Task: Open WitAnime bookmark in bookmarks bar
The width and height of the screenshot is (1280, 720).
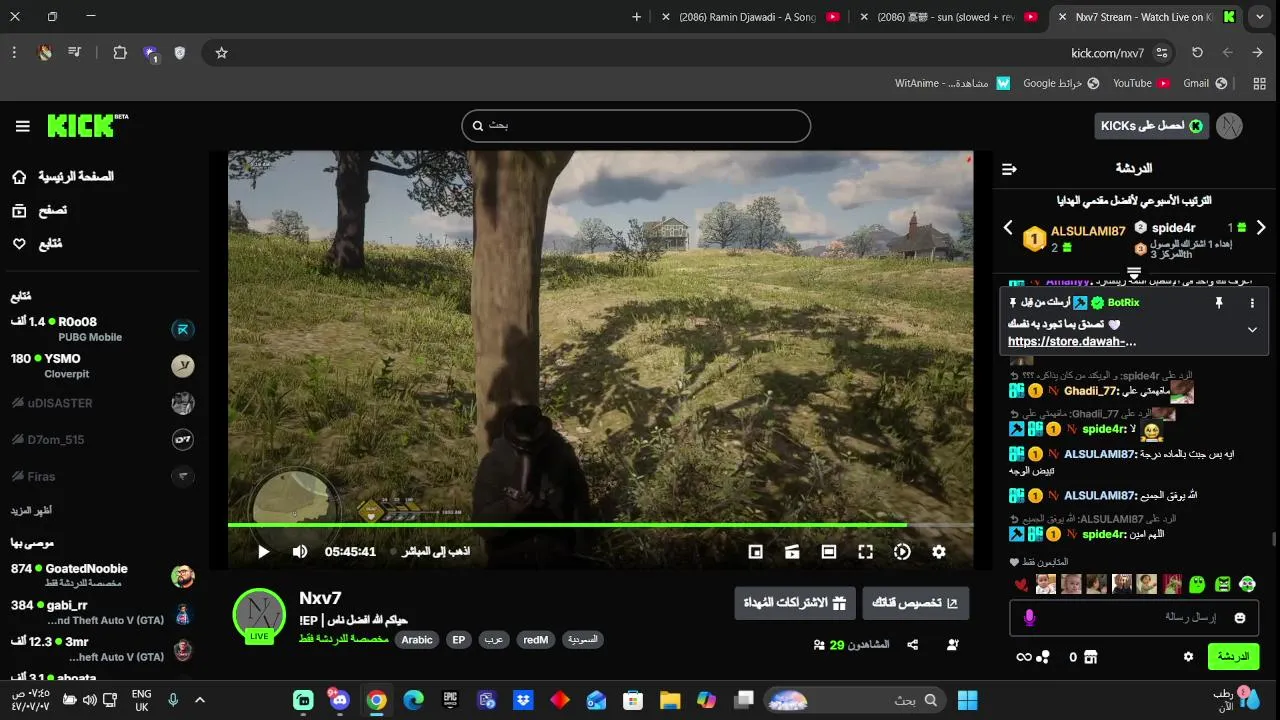Action: (x=952, y=83)
